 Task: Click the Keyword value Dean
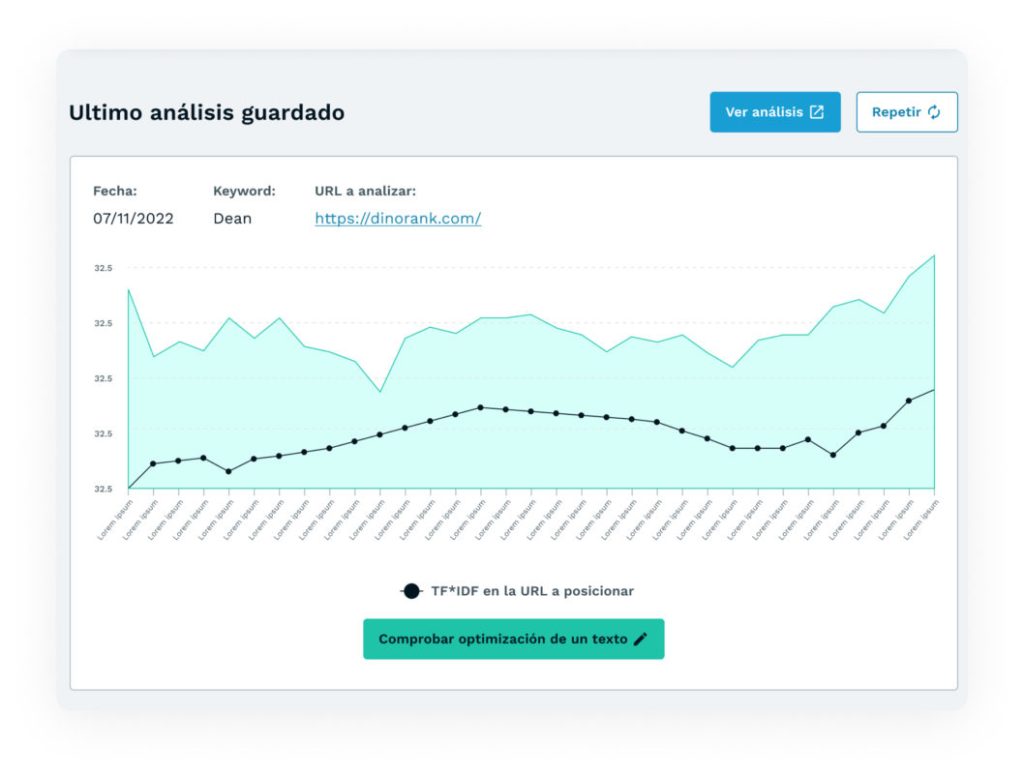(x=232, y=218)
